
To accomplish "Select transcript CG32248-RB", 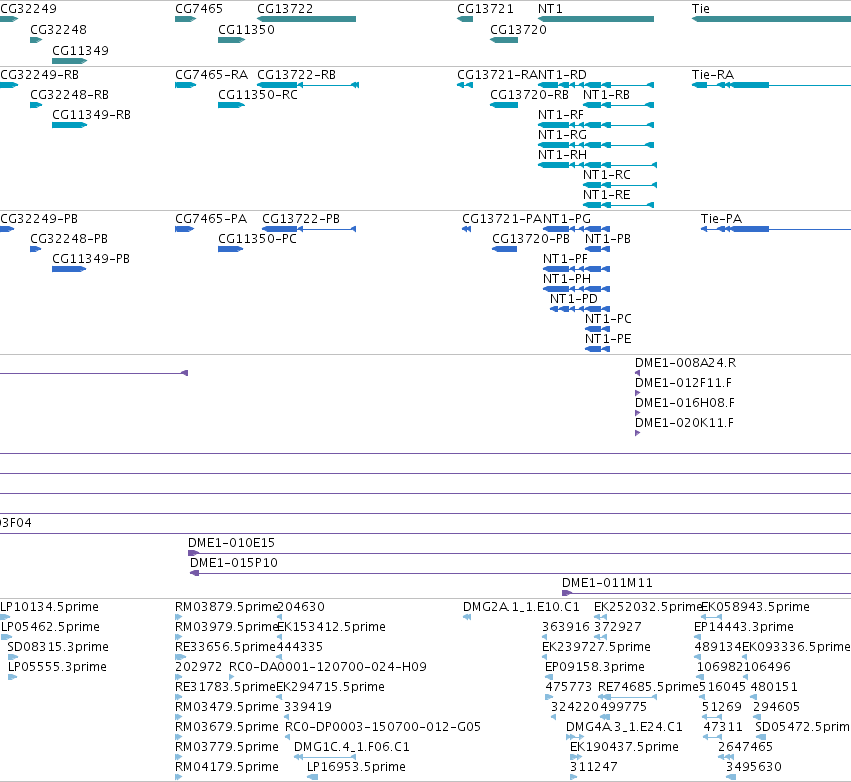I will click(69, 95).
